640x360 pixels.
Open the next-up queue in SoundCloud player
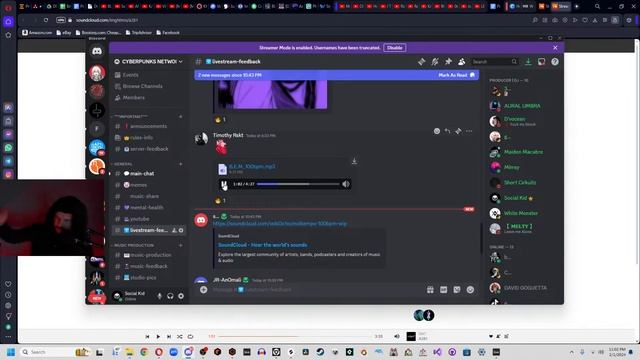pyautogui.click(x=507, y=336)
